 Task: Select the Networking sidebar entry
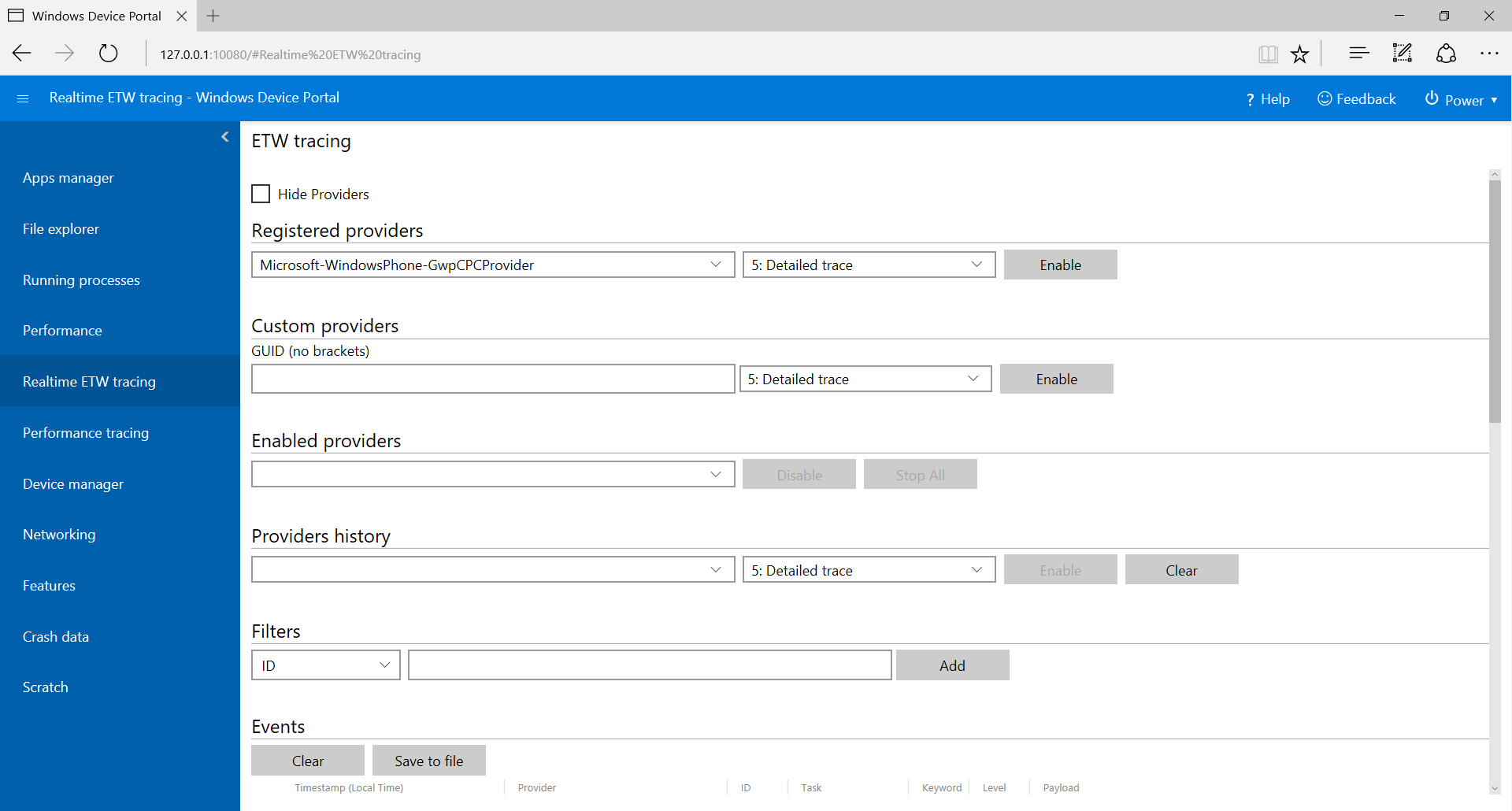click(59, 534)
